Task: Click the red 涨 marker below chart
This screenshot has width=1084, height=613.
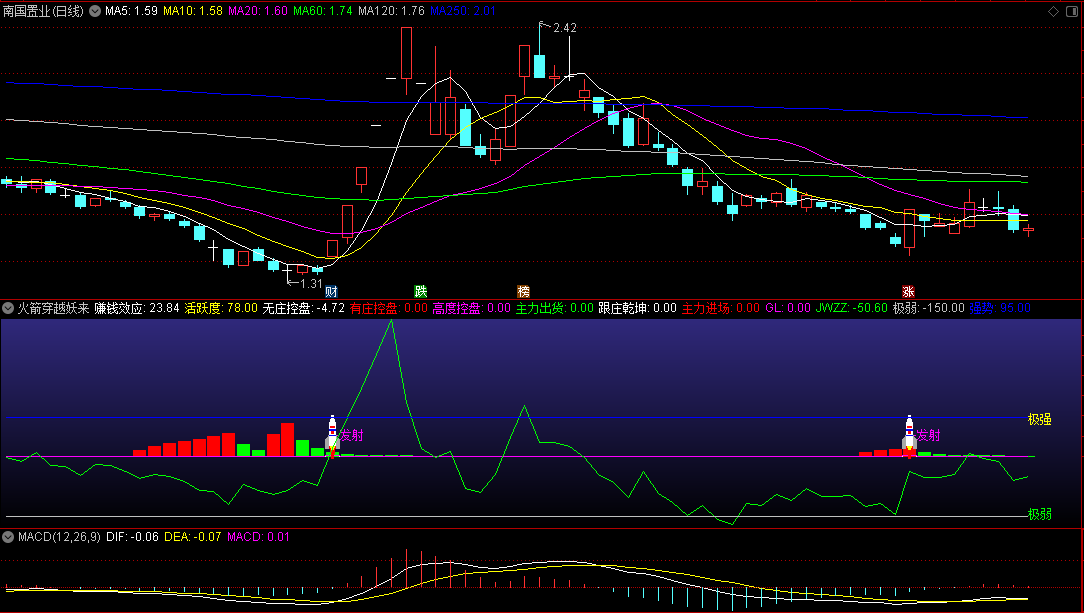Action: [908, 292]
